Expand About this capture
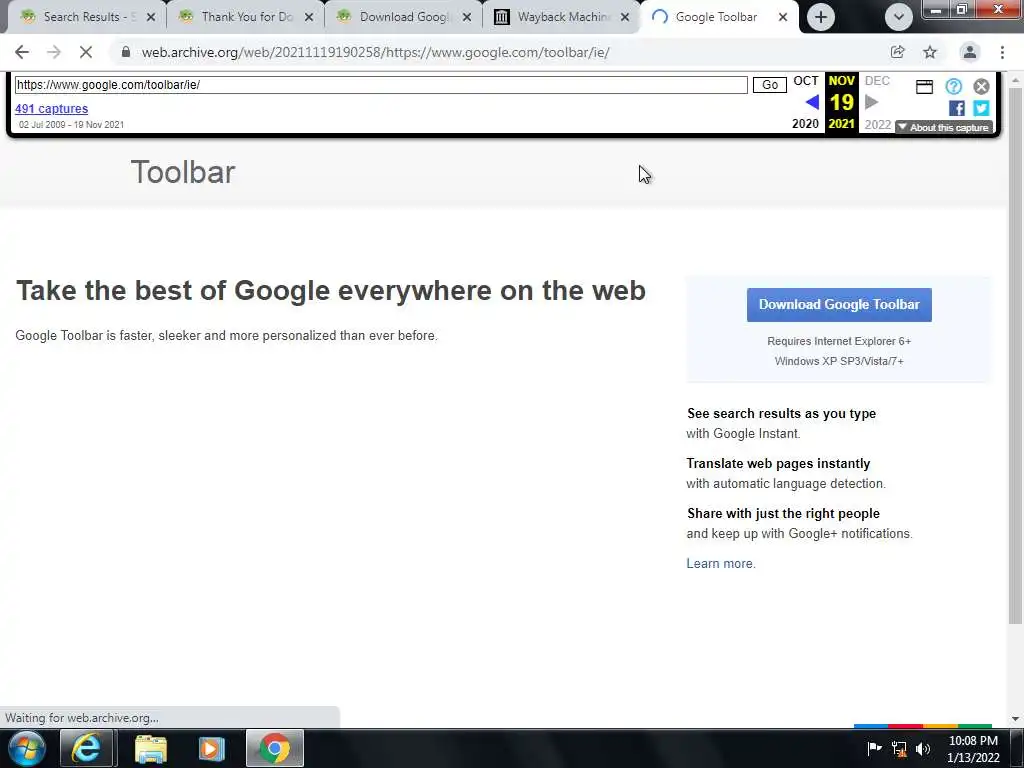 pyautogui.click(x=944, y=127)
